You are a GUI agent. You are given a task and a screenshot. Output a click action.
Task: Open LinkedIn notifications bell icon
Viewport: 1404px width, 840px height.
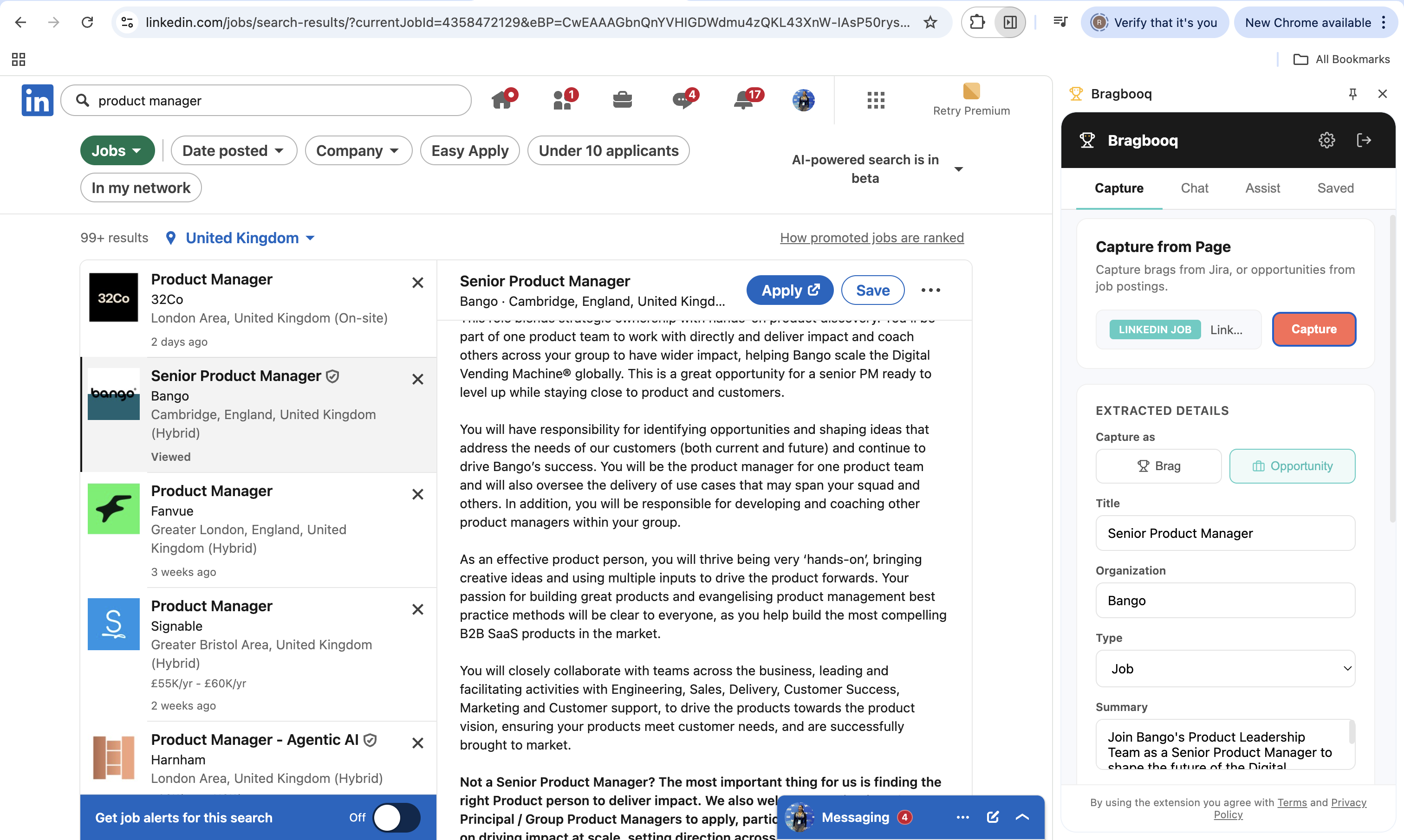click(x=743, y=100)
